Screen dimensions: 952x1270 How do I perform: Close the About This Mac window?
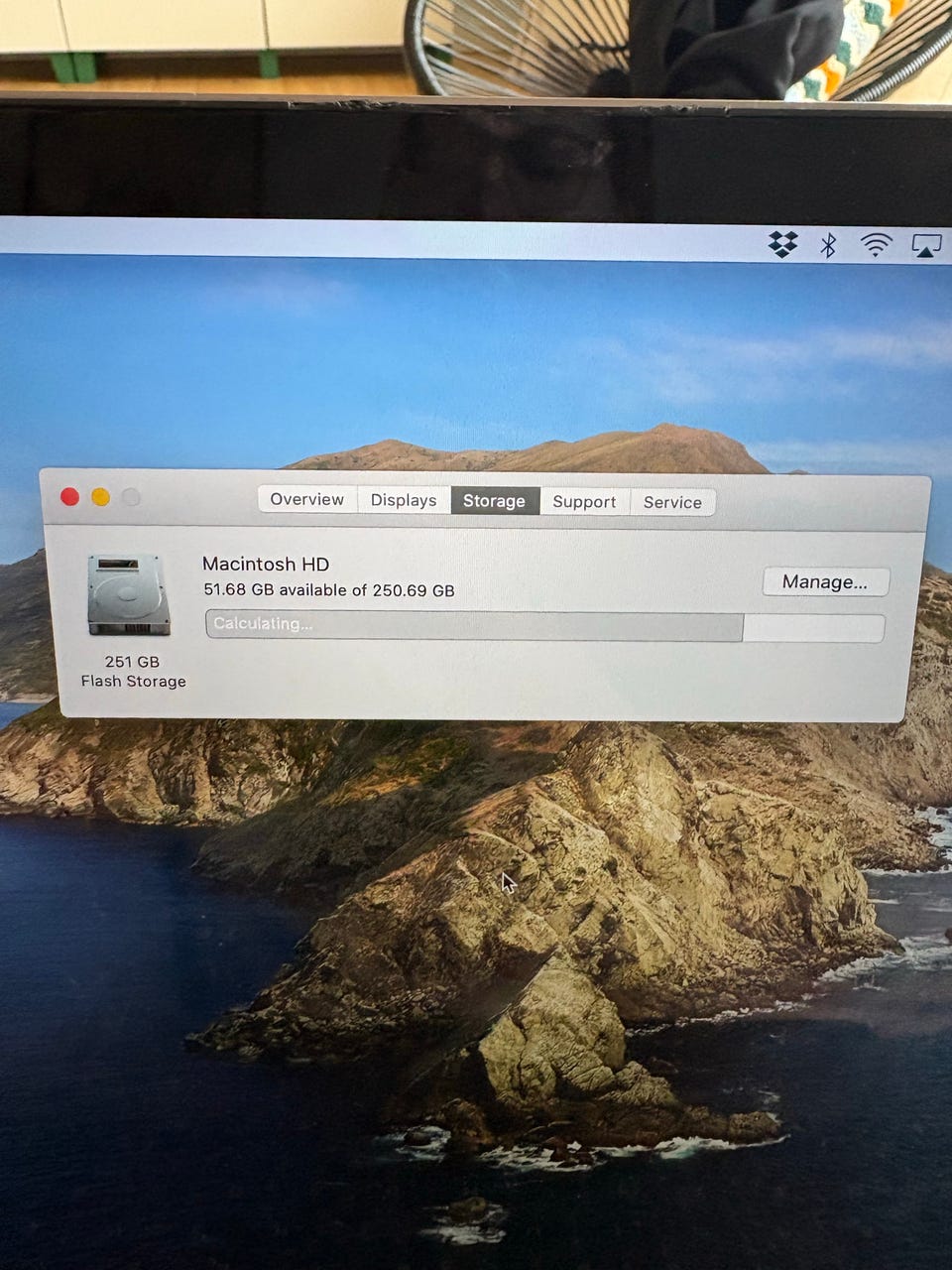(69, 496)
